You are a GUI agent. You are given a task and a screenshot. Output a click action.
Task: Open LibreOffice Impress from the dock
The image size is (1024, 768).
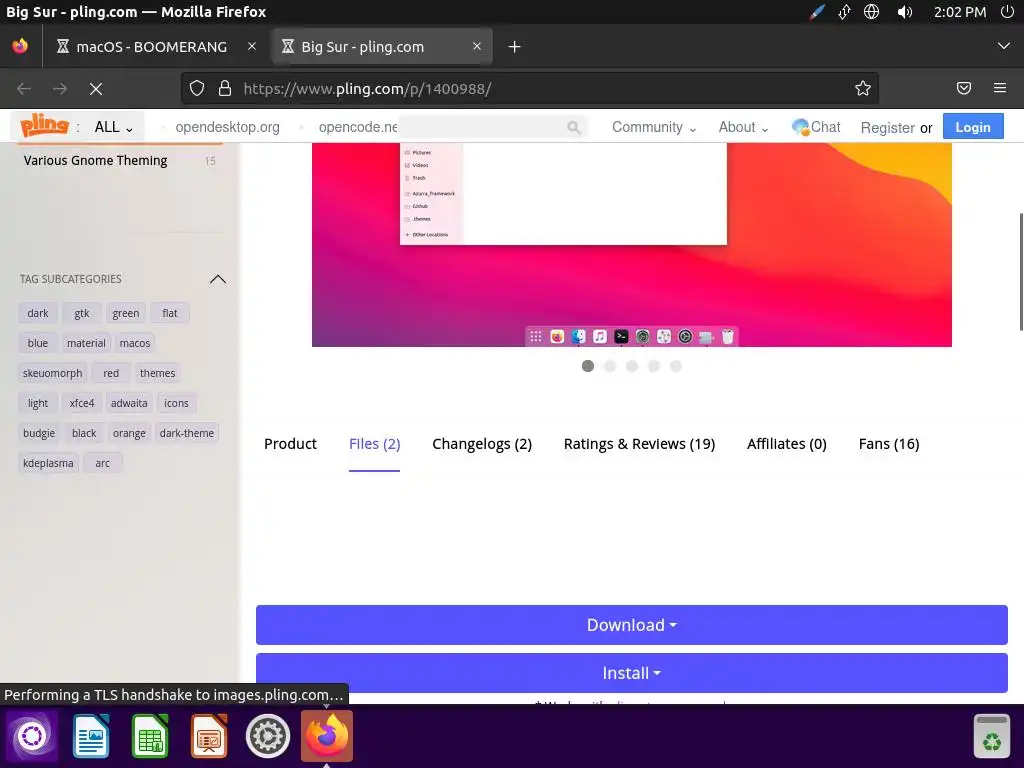[209, 736]
